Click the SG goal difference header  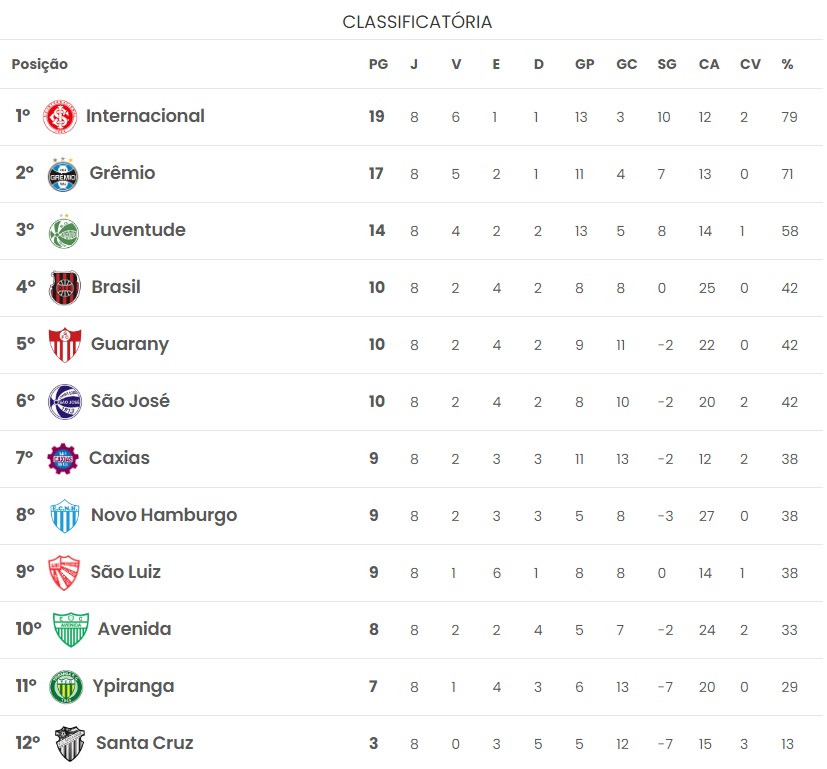(x=667, y=64)
